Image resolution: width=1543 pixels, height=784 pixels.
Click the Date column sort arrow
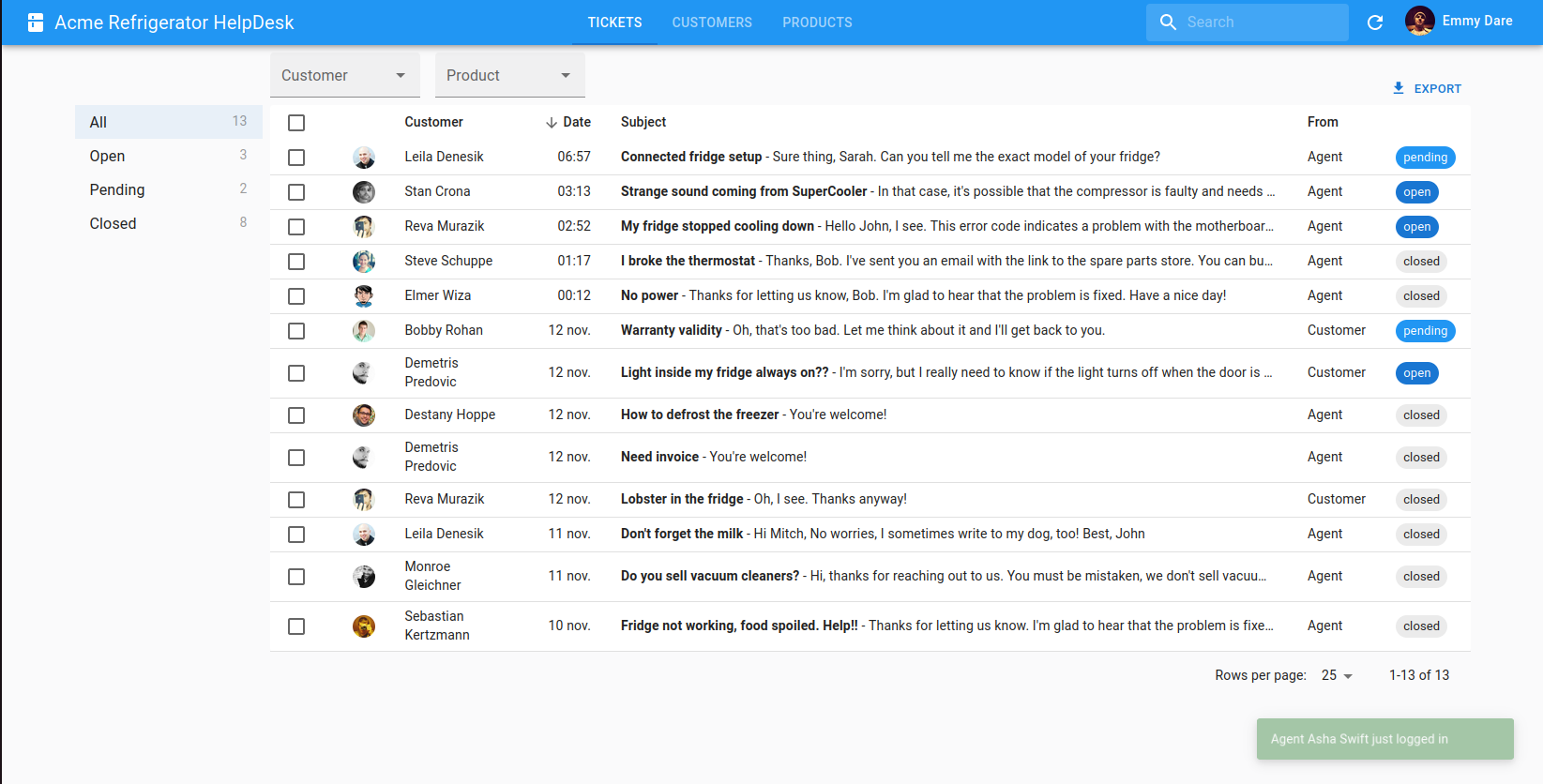pos(552,123)
